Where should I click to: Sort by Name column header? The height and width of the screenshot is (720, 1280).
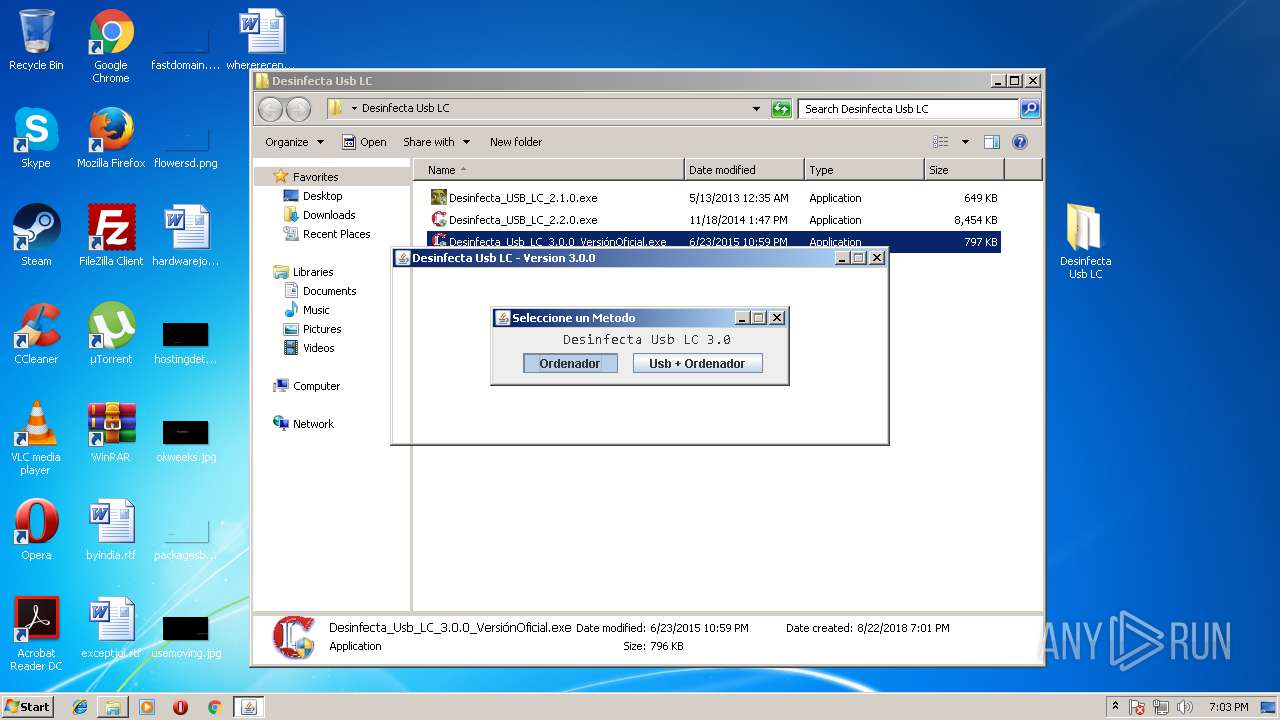click(x=549, y=170)
